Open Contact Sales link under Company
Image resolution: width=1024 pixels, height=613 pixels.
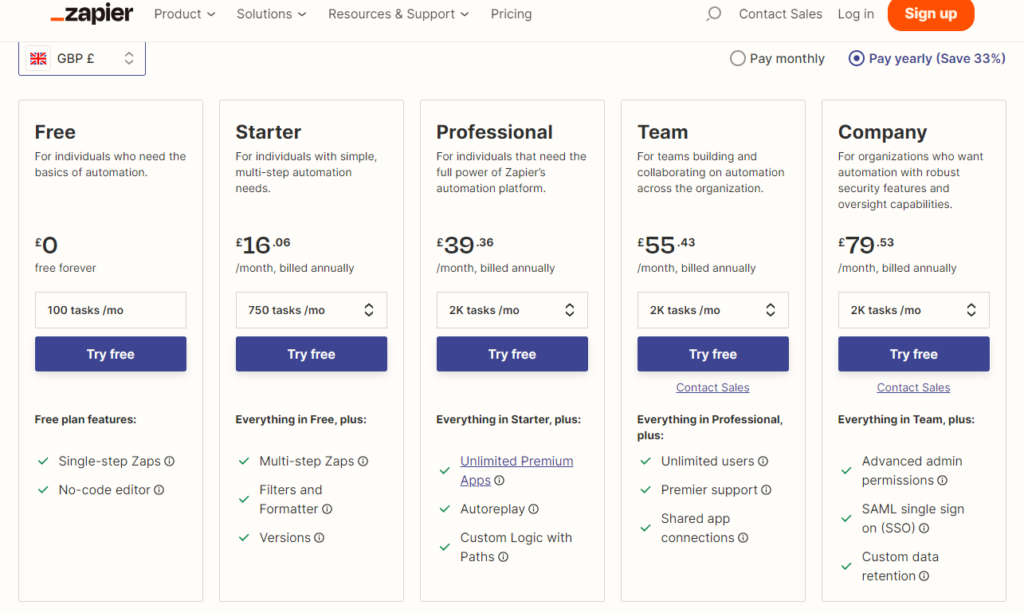coord(913,388)
